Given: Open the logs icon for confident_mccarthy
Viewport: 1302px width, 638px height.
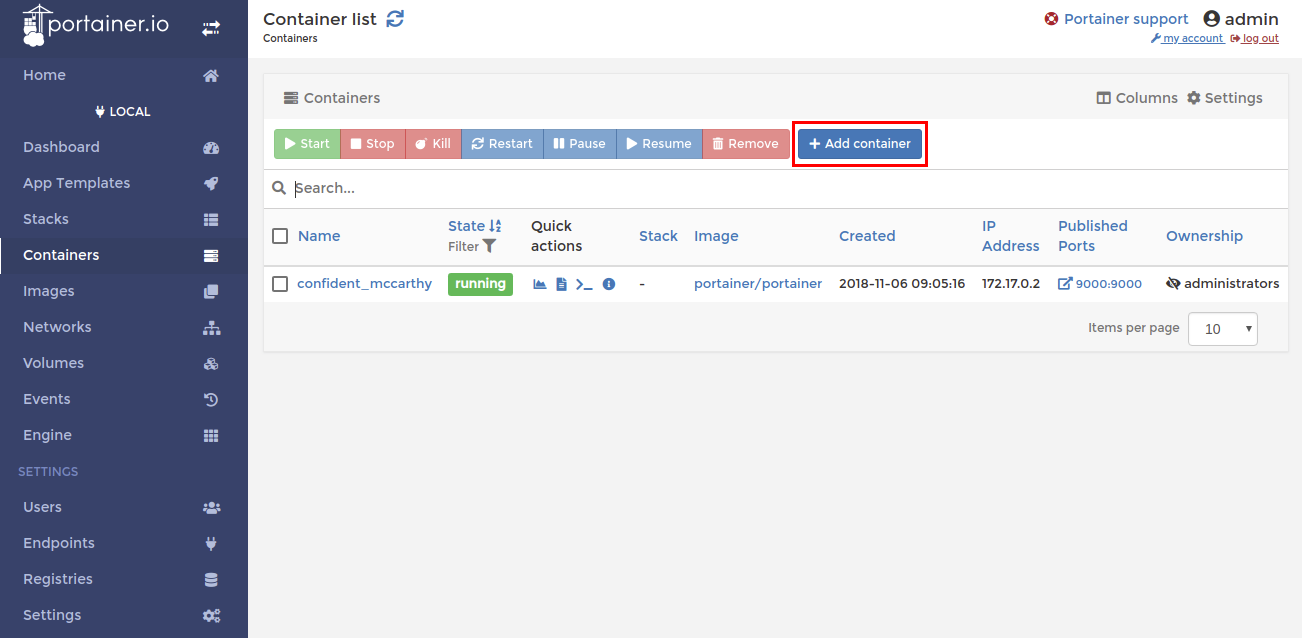Looking at the screenshot, I should pos(561,284).
